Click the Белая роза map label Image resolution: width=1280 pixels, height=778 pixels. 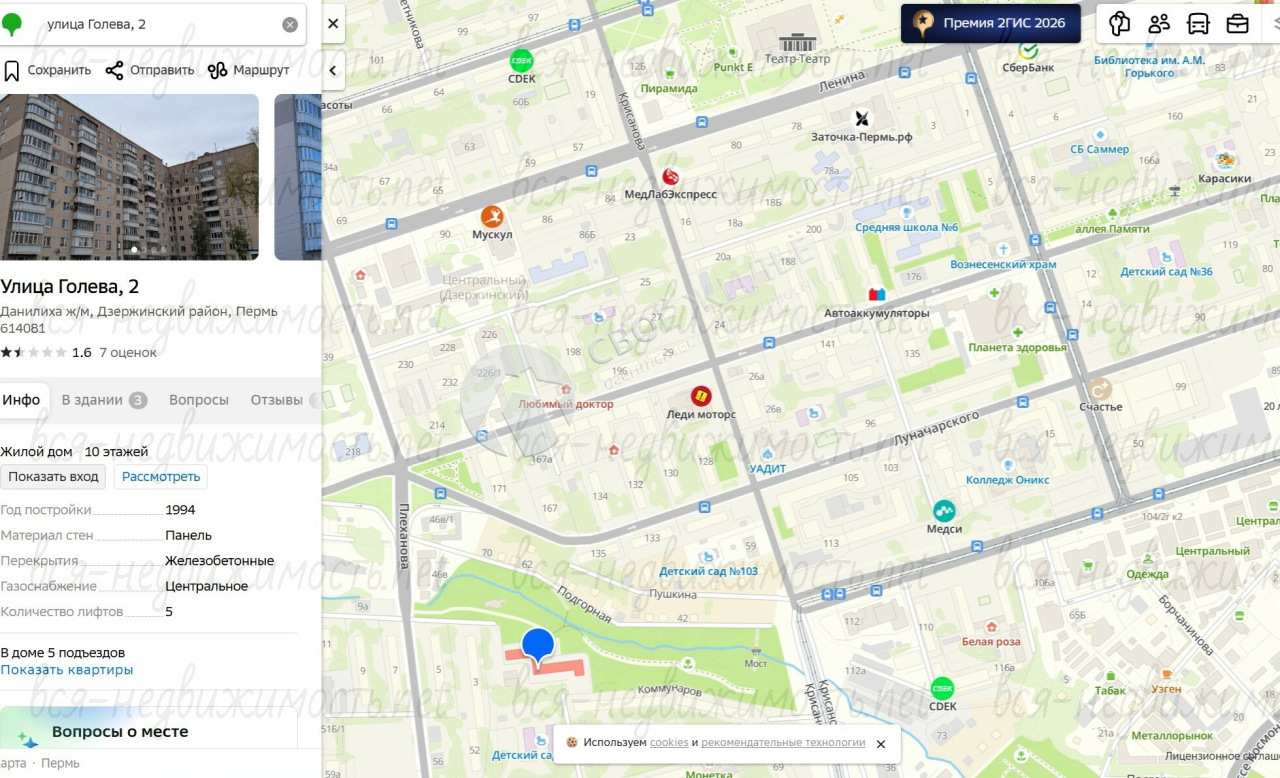pos(991,642)
